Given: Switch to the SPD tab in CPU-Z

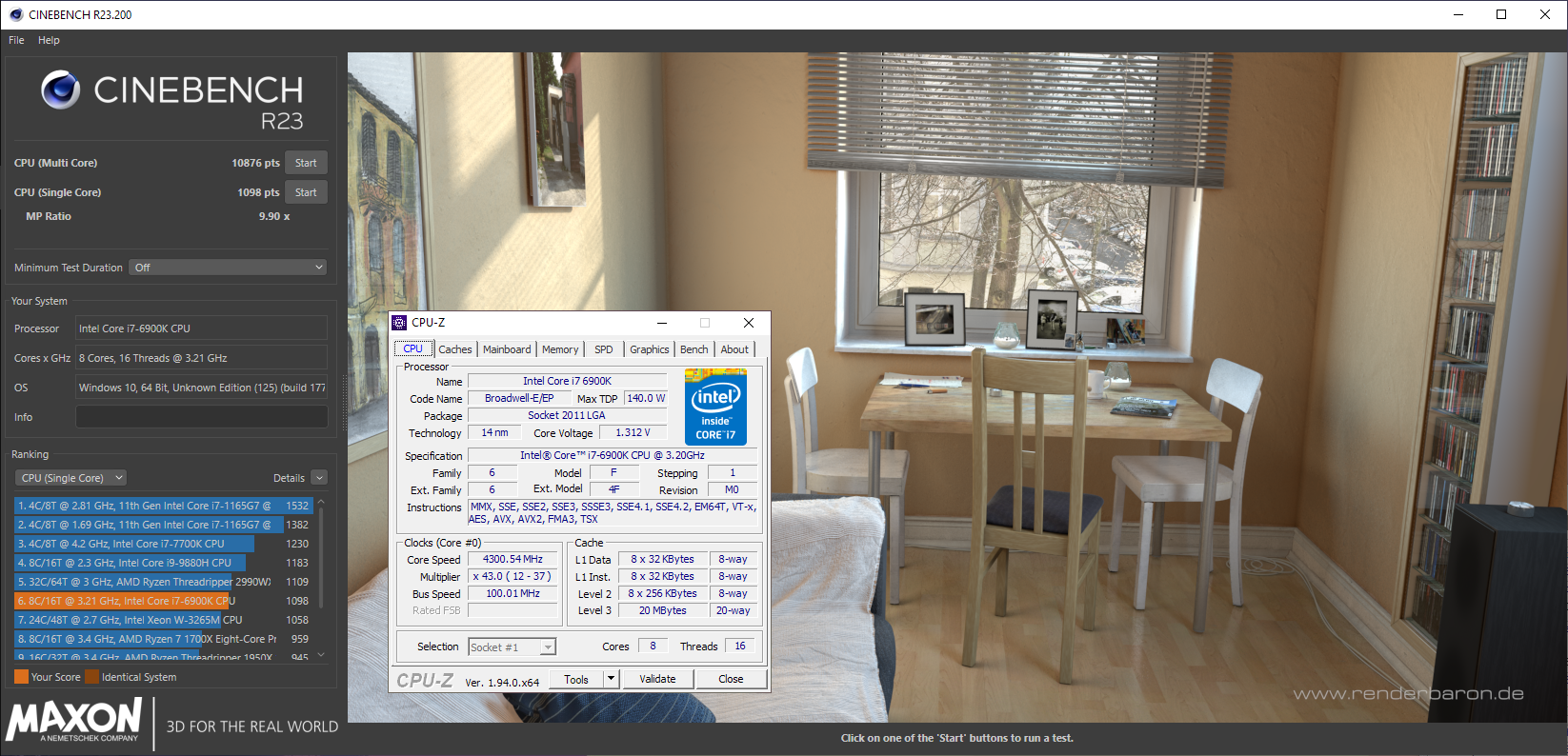Looking at the screenshot, I should pyautogui.click(x=604, y=349).
